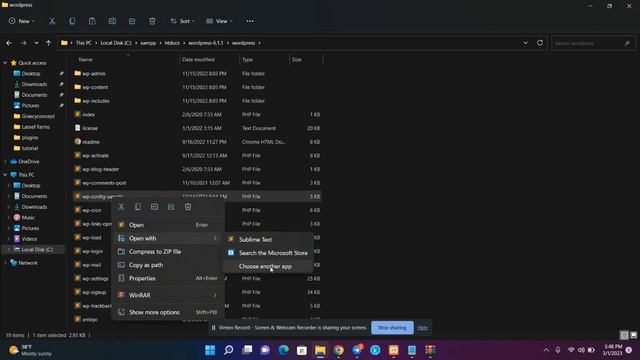
Task: Click the Stop sharing button
Action: (392, 328)
